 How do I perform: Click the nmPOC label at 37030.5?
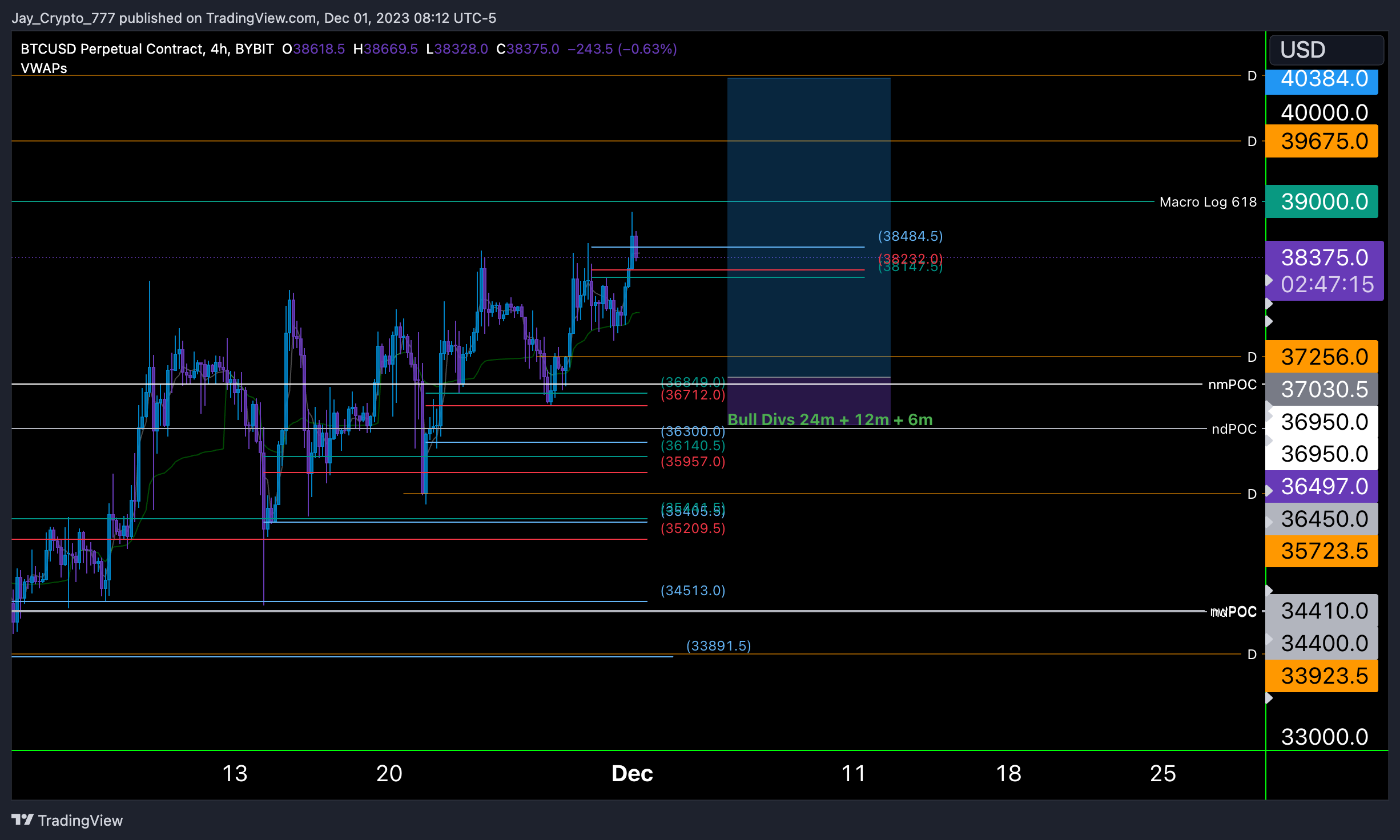point(1232,385)
